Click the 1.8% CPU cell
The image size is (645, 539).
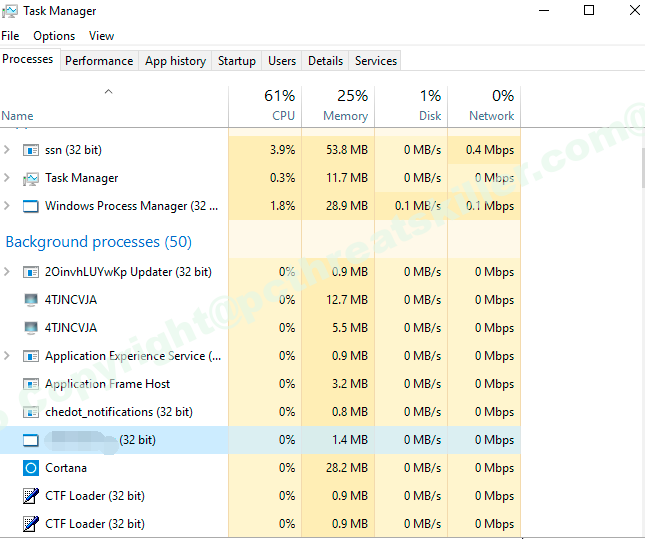(265, 206)
